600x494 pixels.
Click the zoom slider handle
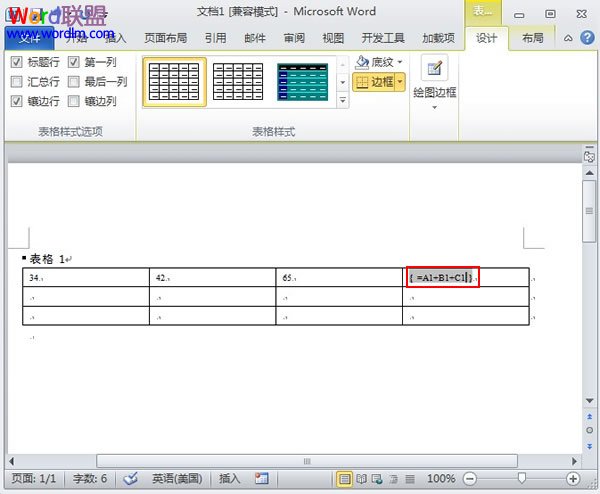tap(521, 478)
